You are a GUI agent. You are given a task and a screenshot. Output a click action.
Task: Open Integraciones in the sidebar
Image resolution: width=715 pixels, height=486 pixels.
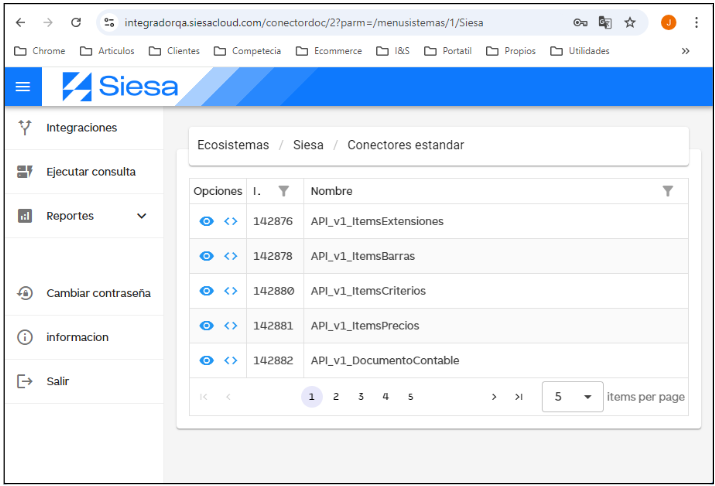point(81,128)
